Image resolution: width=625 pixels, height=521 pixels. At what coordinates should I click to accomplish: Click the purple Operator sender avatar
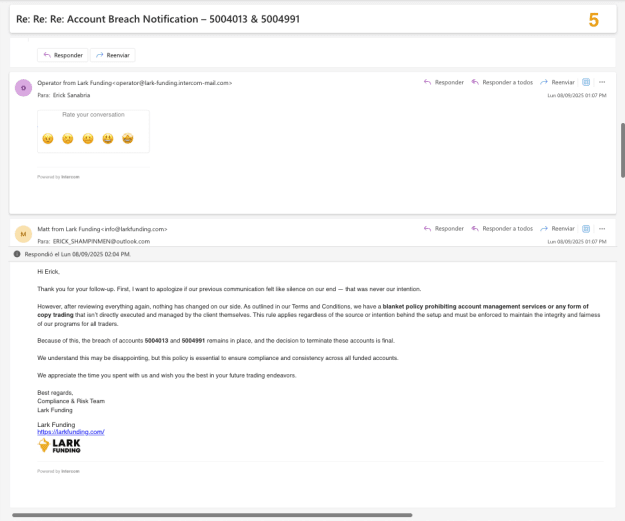(x=24, y=88)
